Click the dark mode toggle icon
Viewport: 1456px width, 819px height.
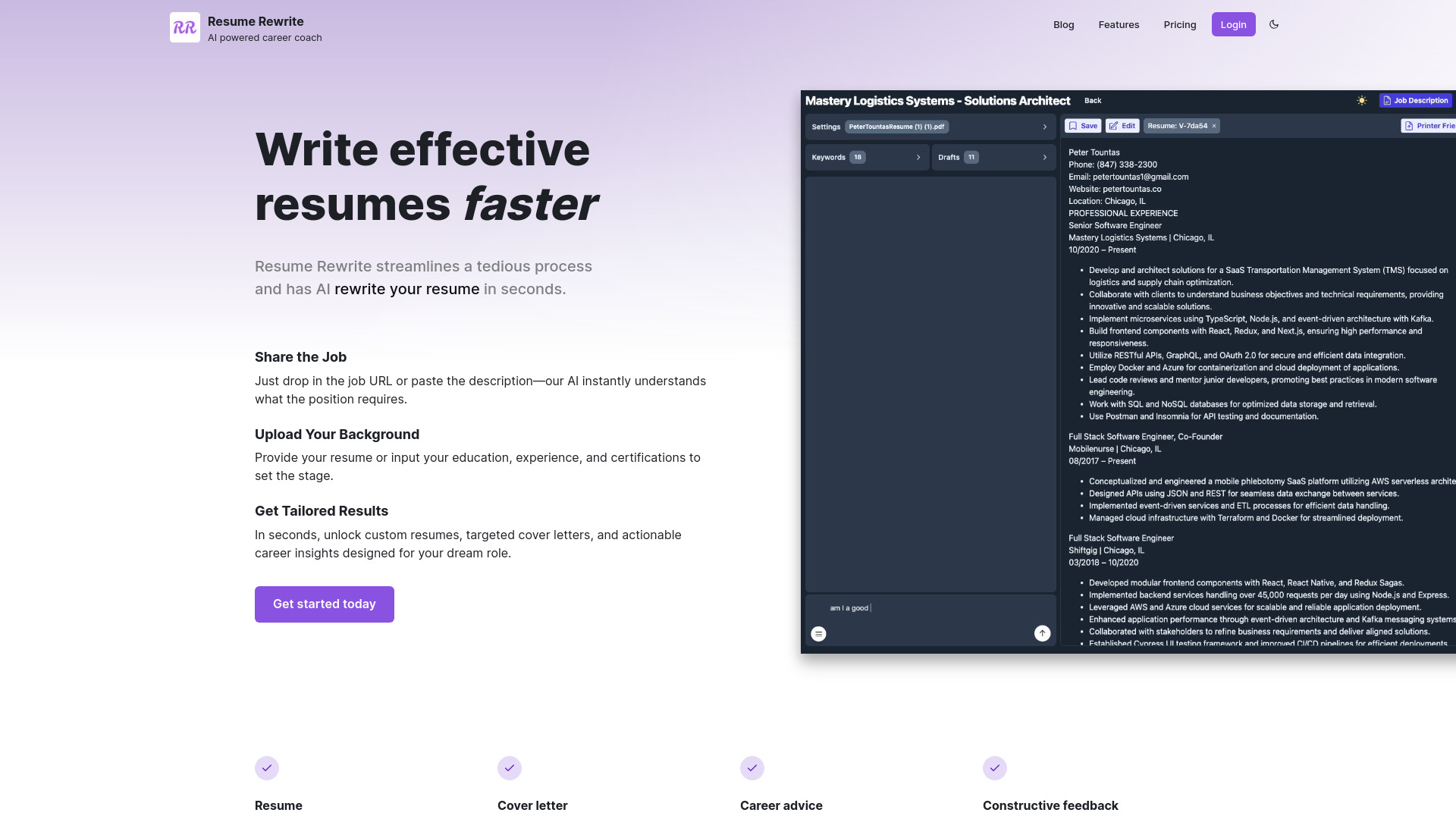pyautogui.click(x=1275, y=24)
